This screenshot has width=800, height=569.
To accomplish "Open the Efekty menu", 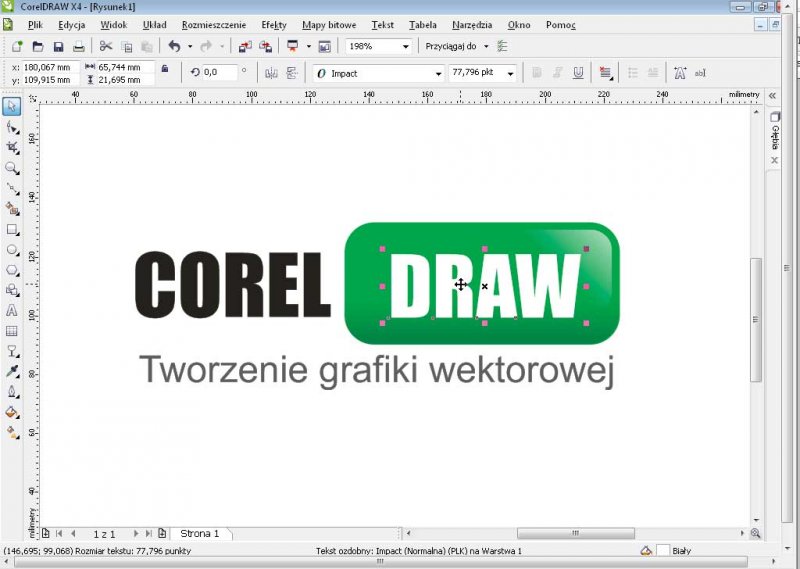I will pos(274,24).
